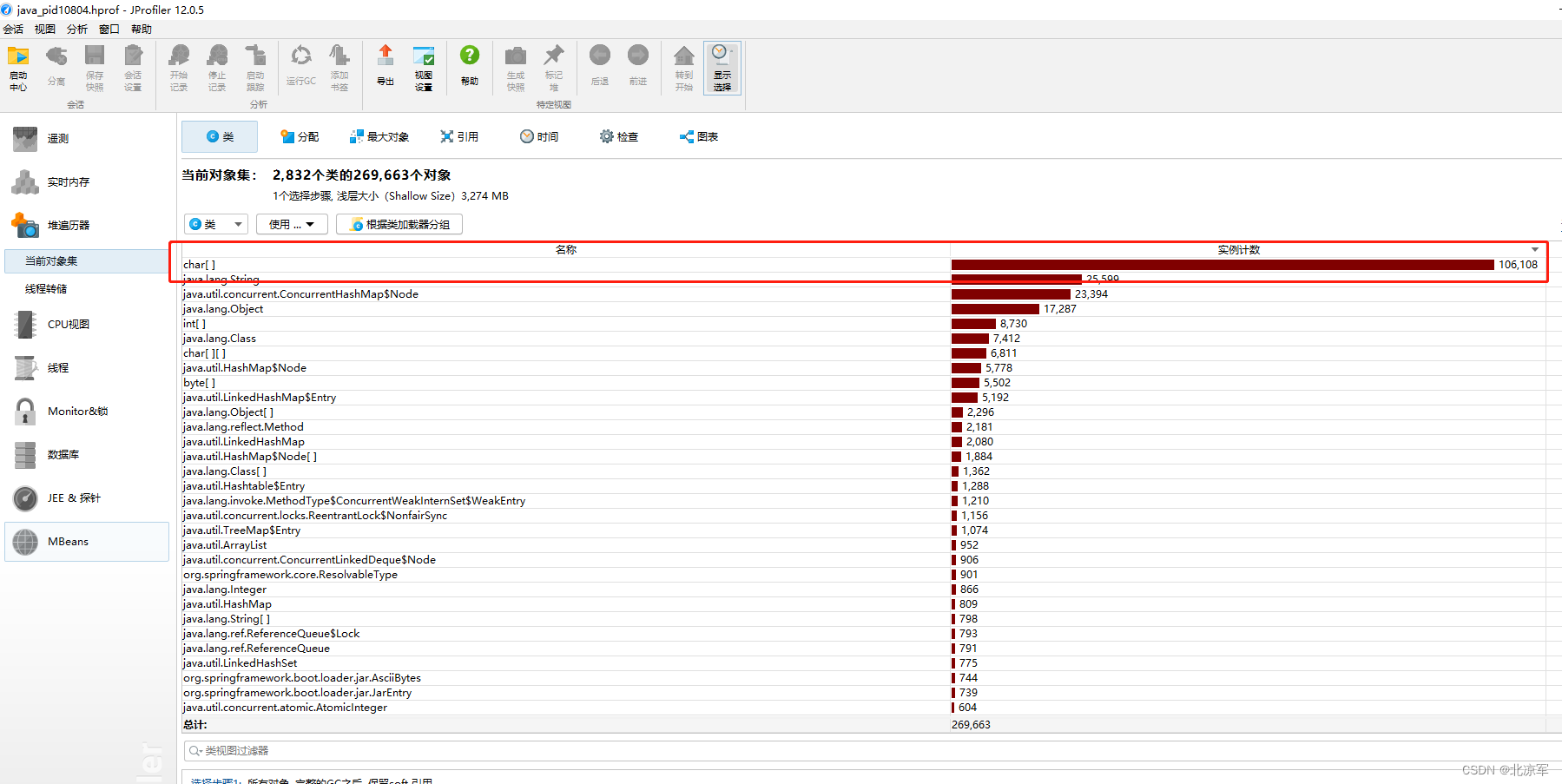Click the 根据类加载器分组 button

pos(399,223)
